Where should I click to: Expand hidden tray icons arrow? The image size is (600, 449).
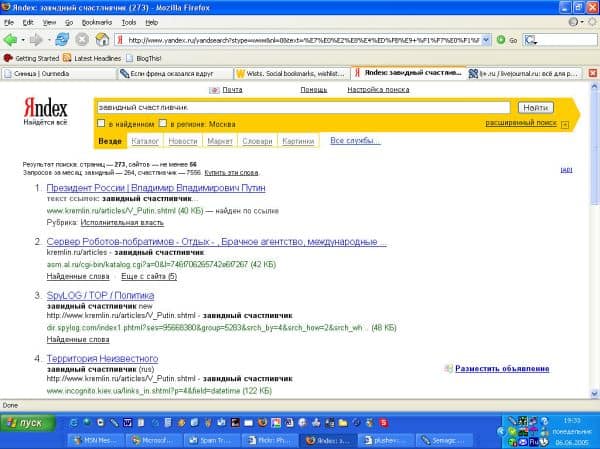click(501, 431)
